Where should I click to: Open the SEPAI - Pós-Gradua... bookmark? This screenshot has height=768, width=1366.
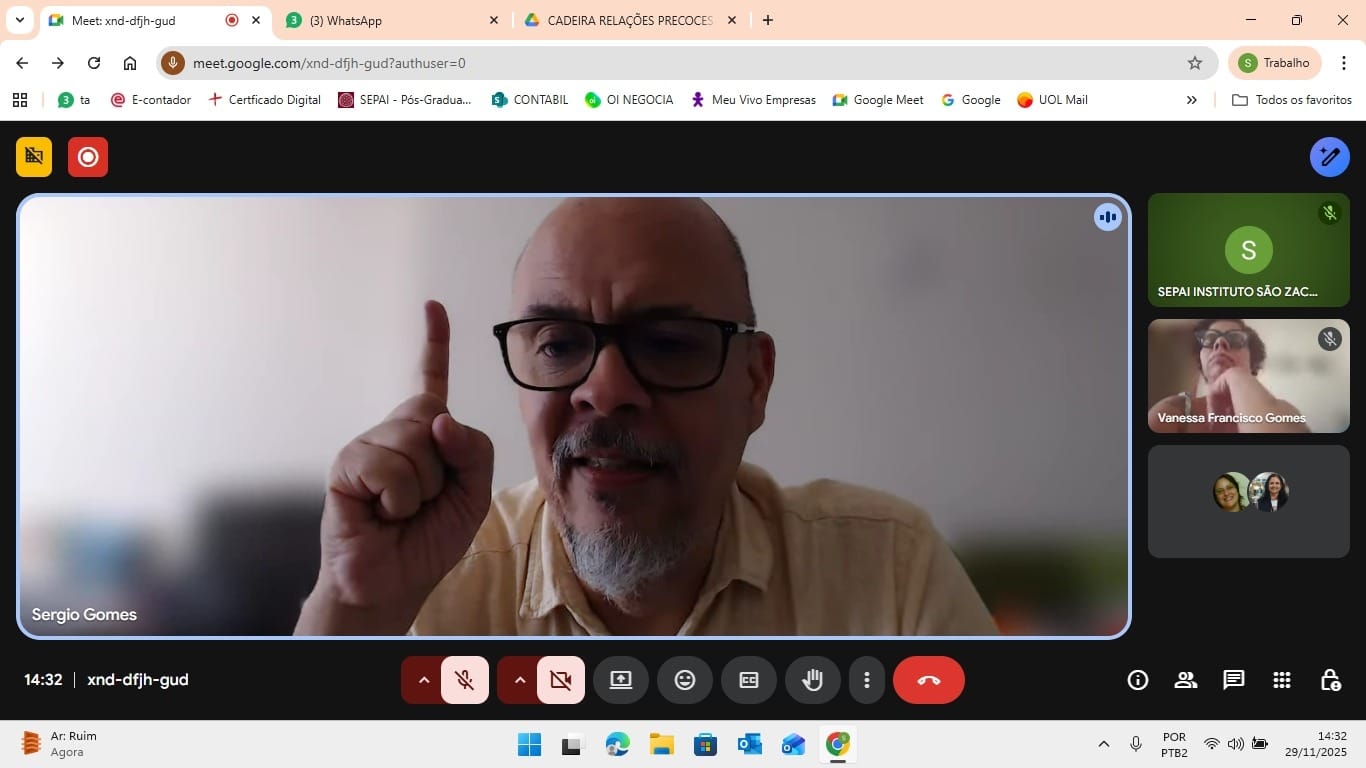405,100
